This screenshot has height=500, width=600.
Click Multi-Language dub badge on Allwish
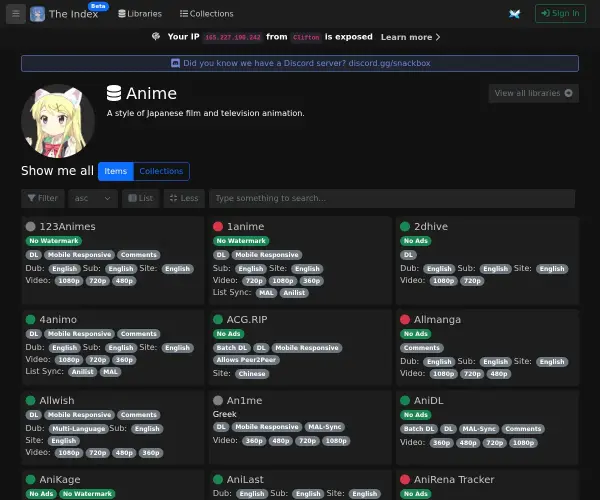pos(78,429)
